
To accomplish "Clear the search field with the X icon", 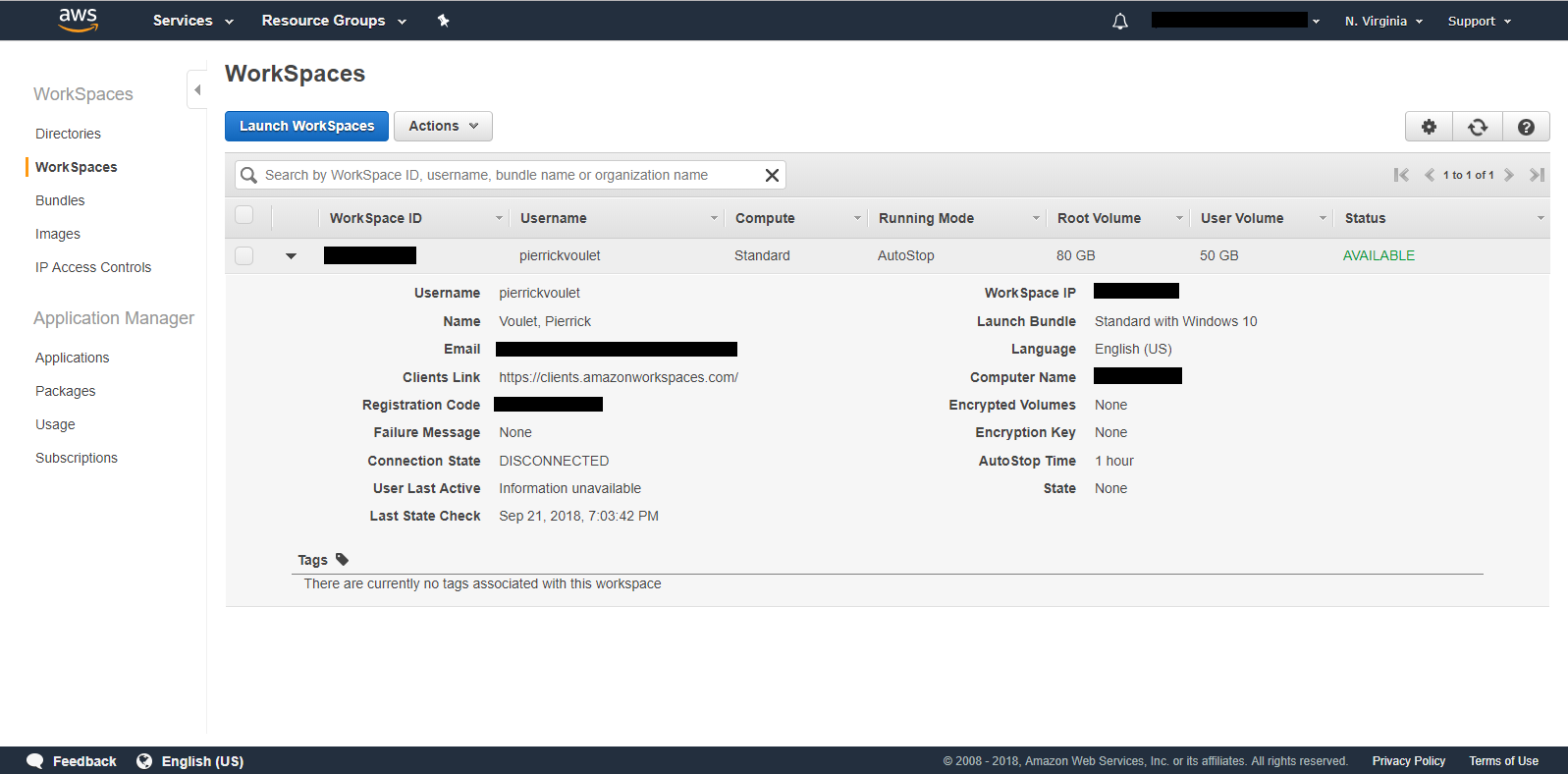I will click(x=772, y=175).
